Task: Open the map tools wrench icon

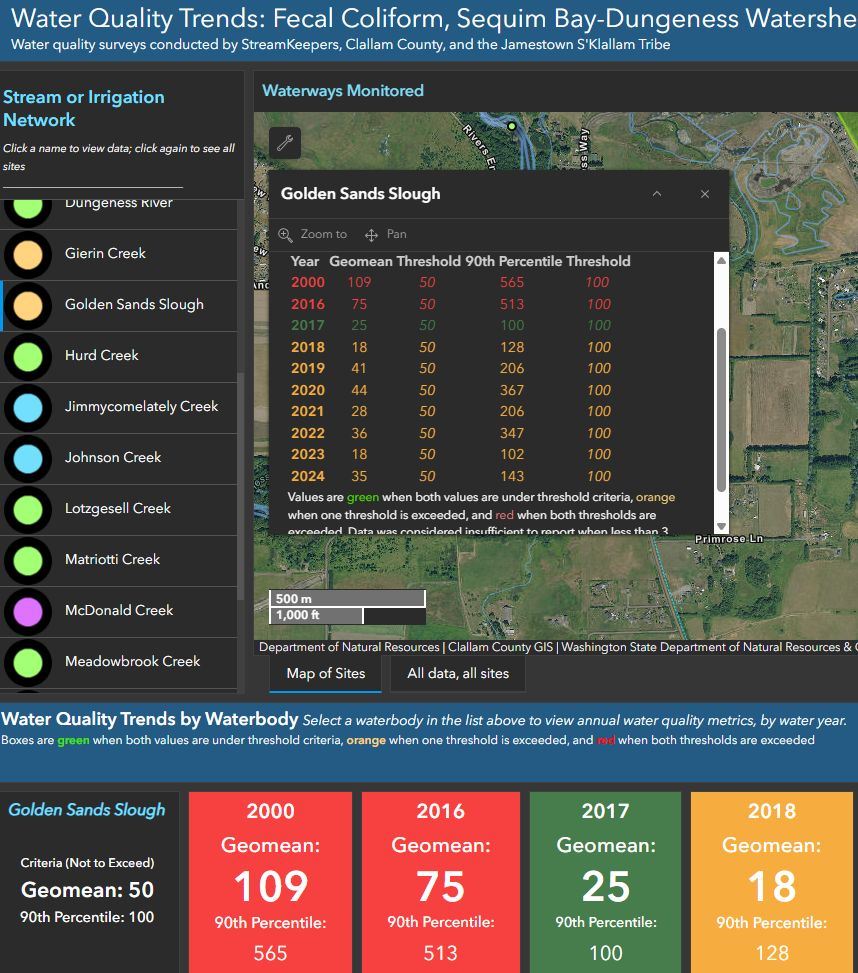Action: 285,143
